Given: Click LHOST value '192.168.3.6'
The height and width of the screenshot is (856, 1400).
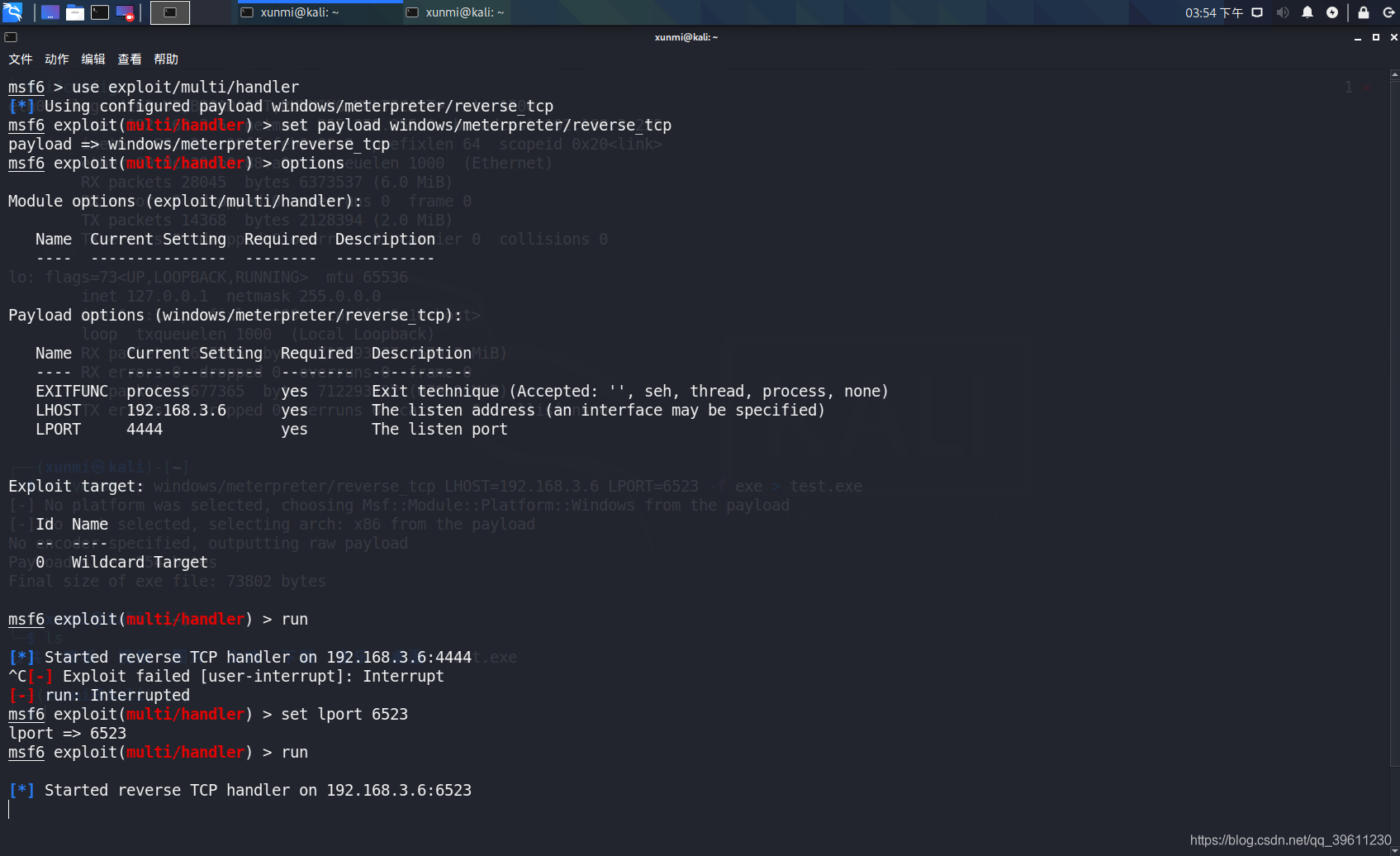Looking at the screenshot, I should click(x=176, y=410).
